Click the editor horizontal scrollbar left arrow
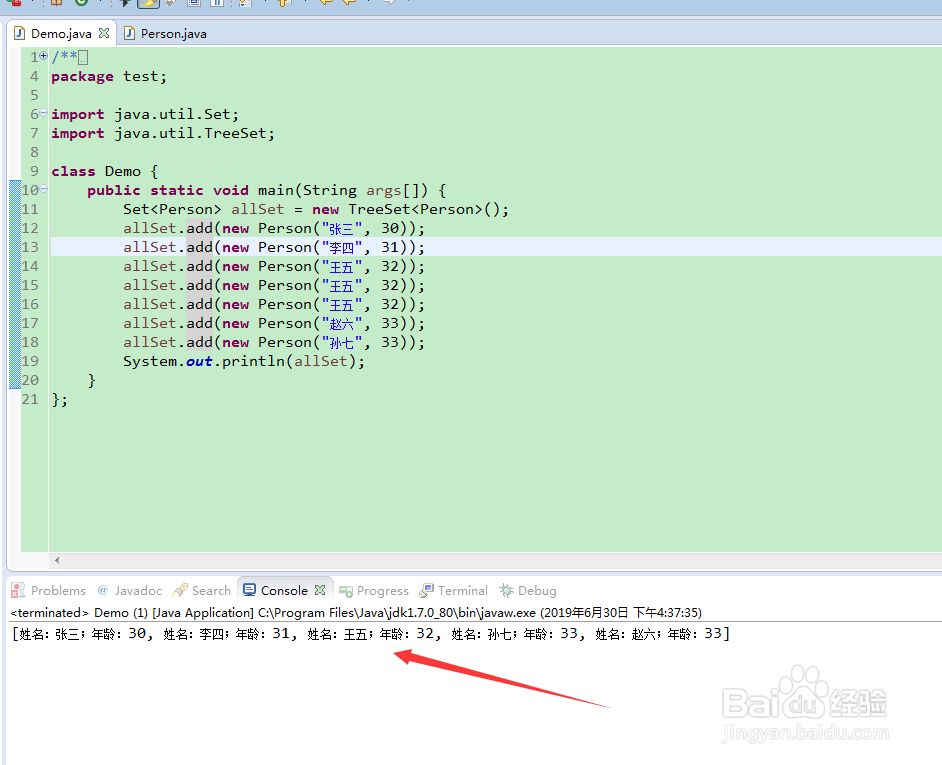Screen dimensions: 942x765 [x=57, y=560]
